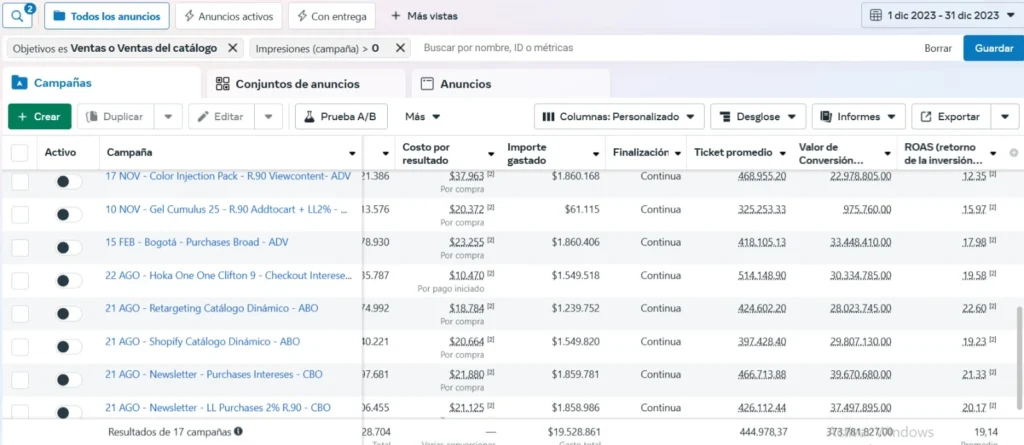
Task: Expand the Informes dropdown menu
Action: 858,117
